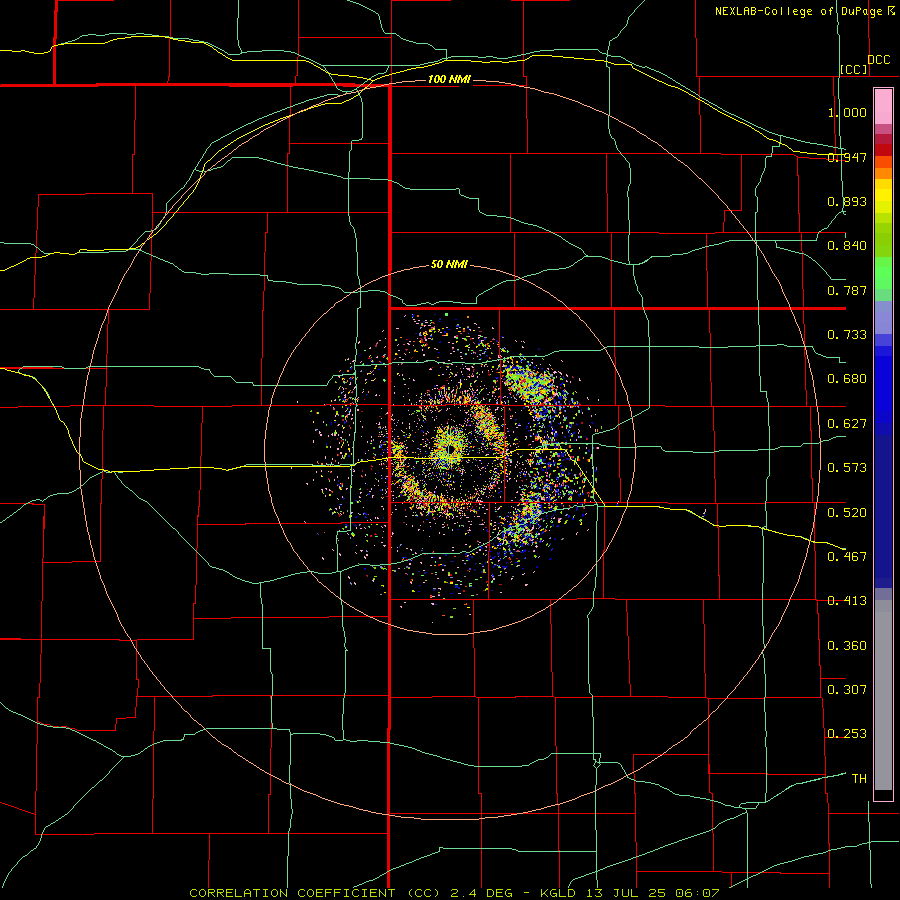Viewport: 900px width, 900px height.
Task: Click the 50 NMI range ring label
Action: click(x=449, y=265)
